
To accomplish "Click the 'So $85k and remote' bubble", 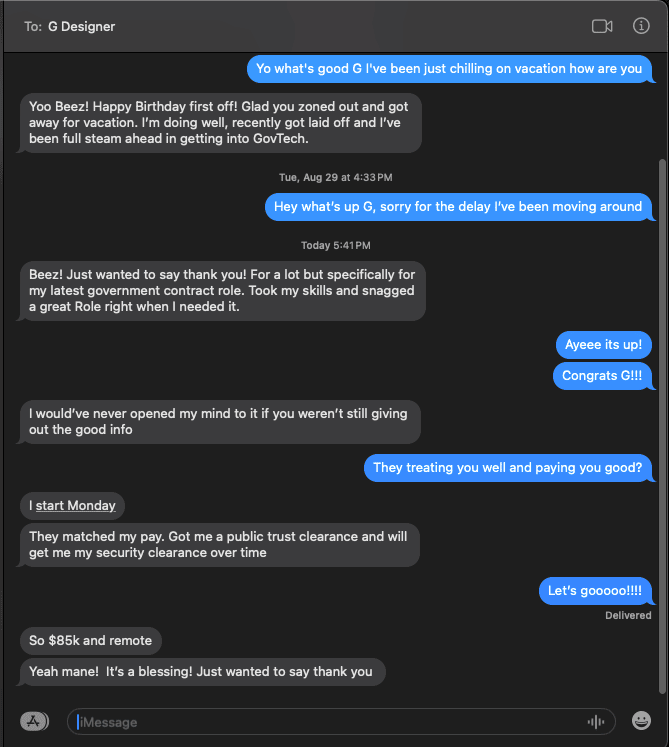I will tap(91, 640).
